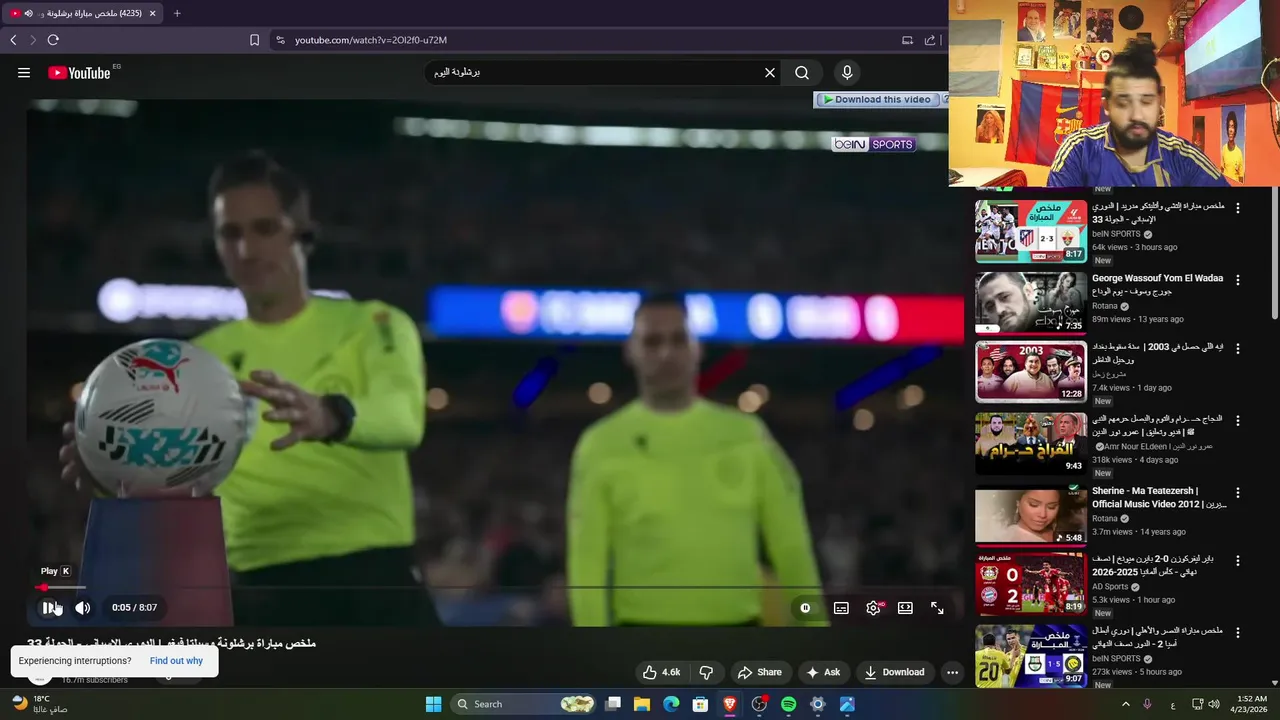Bookmark this page in the browser
Screen dimensions: 1280x720
pyautogui.click(x=254, y=40)
